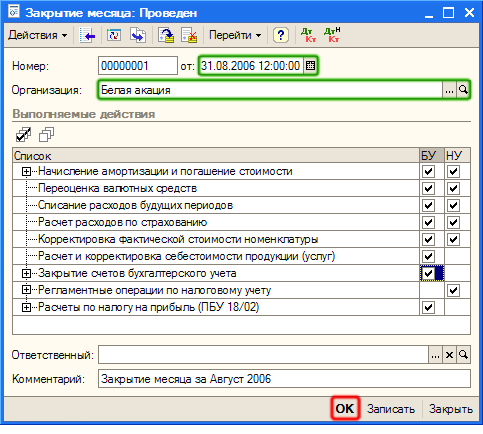The height and width of the screenshot is (434, 483).
Task: Open the calendar picker next to date
Action: pyautogui.click(x=310, y=66)
